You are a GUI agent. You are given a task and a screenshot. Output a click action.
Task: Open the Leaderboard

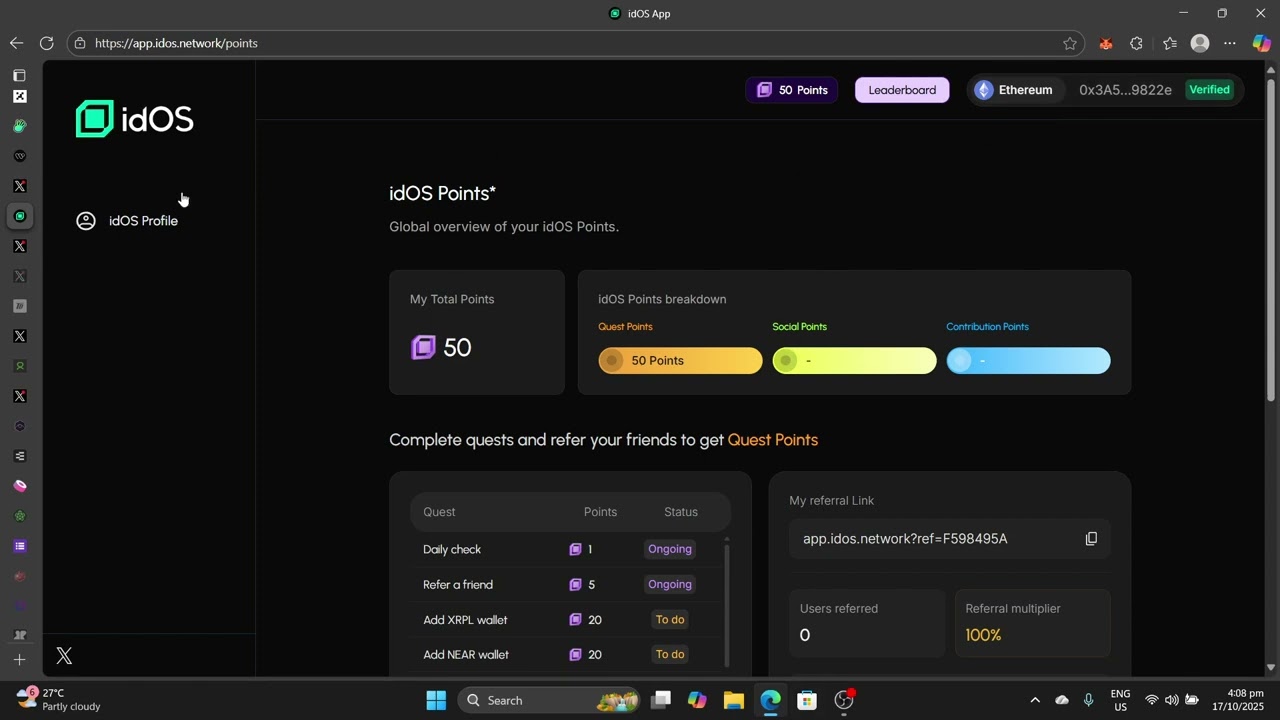pos(902,90)
